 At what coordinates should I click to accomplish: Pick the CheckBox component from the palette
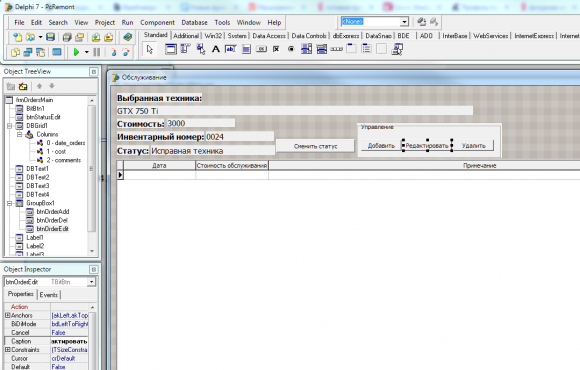pos(276,49)
